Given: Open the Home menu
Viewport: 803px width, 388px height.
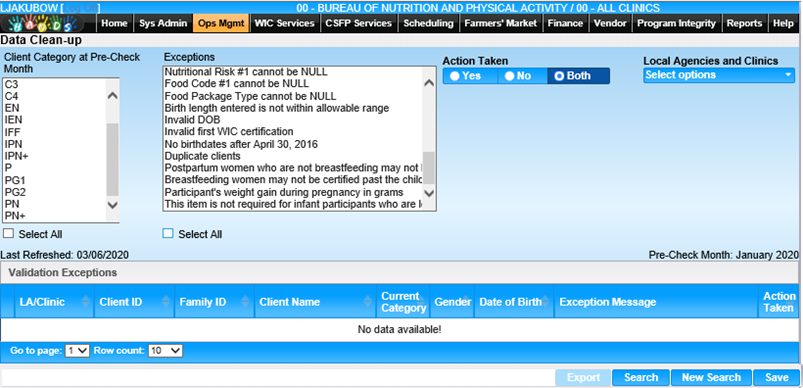Looking at the screenshot, I should click(x=114, y=24).
